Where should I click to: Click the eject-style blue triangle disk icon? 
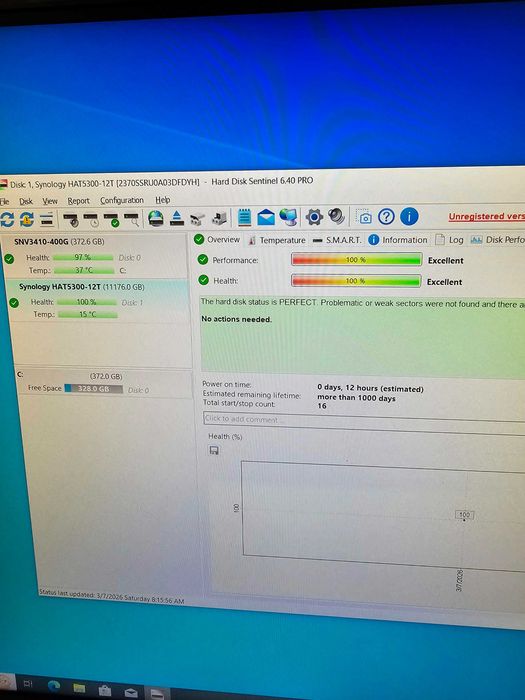point(177,218)
